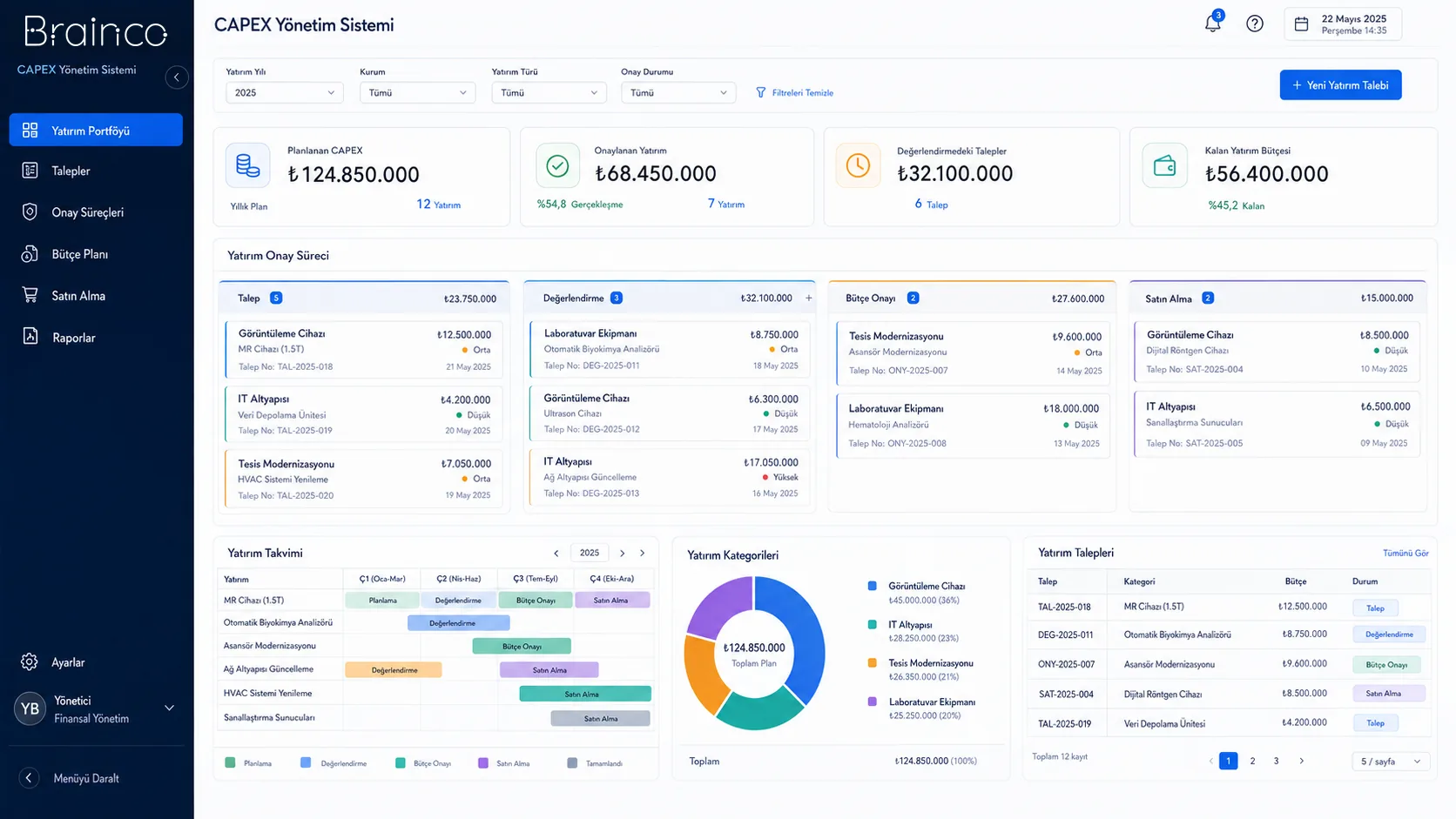This screenshot has width=1456, height=819.
Task: Open the Bütçe Planı menu item
Action: point(96,254)
